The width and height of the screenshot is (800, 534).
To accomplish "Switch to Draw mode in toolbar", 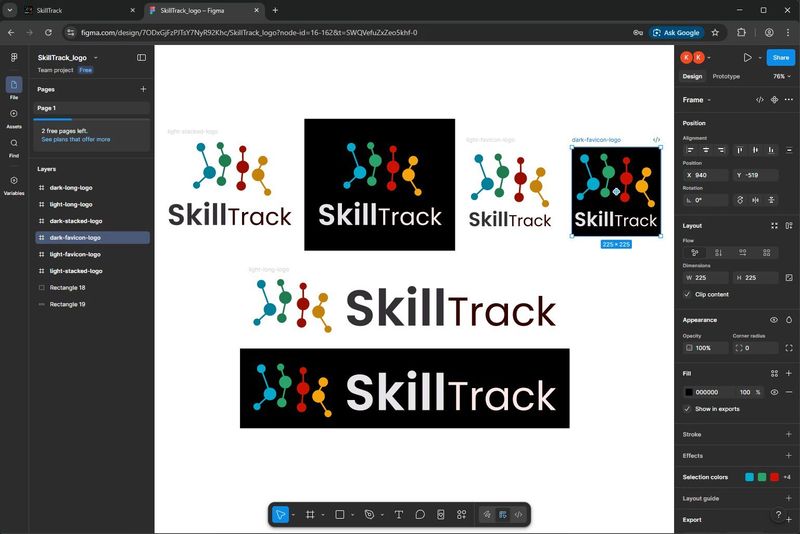I will coord(487,515).
